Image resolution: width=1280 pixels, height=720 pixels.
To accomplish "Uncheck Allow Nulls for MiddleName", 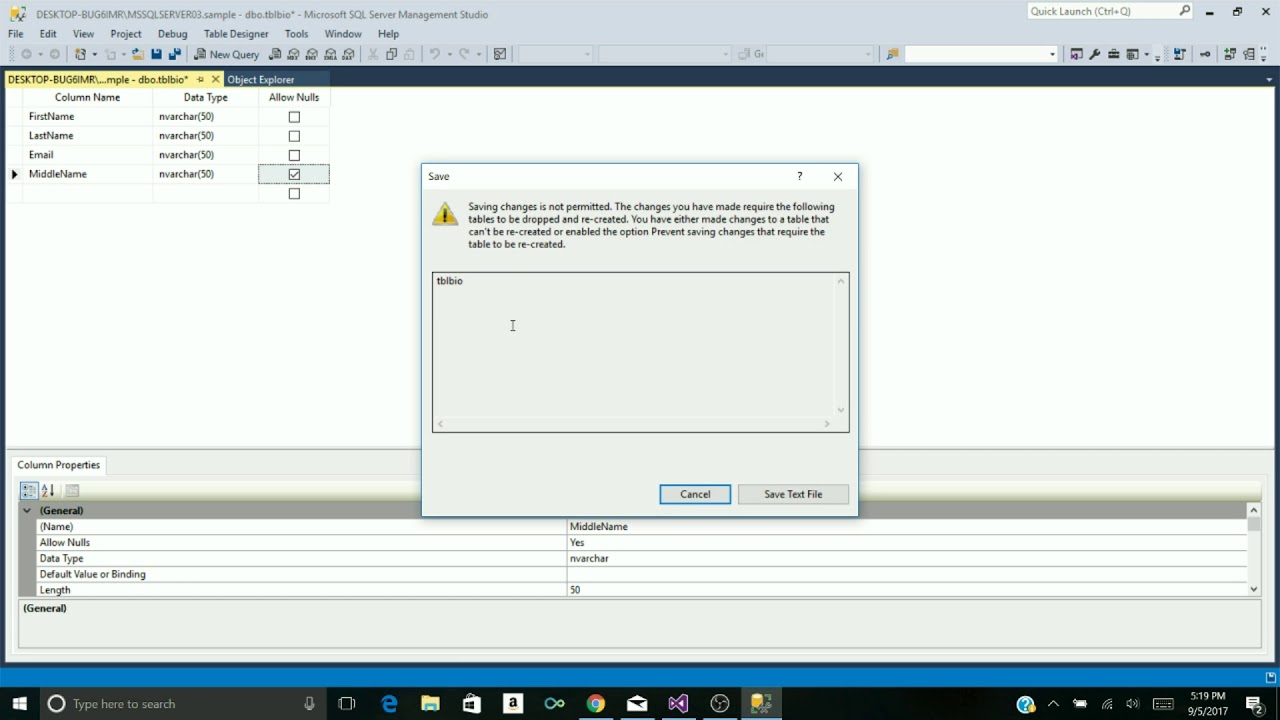I will [x=294, y=174].
